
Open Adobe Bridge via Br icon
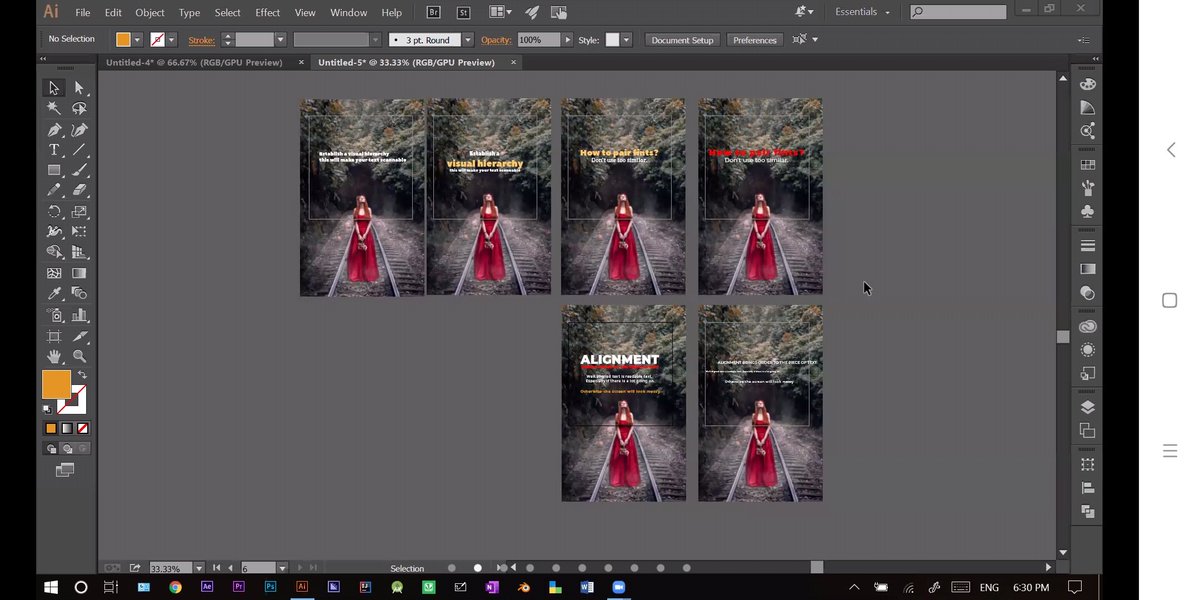(x=433, y=12)
